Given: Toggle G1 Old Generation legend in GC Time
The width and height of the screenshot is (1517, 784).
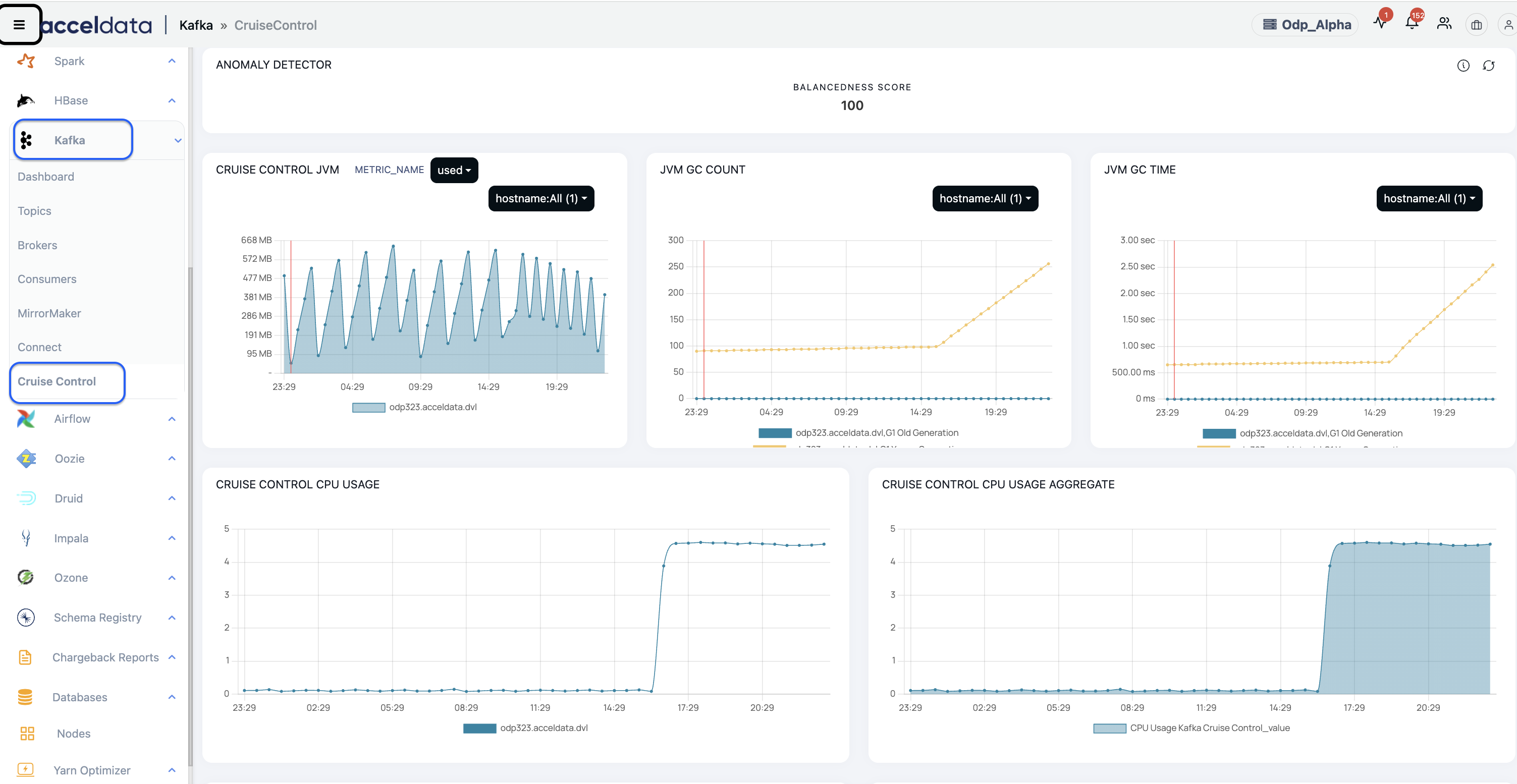Looking at the screenshot, I should pos(1303,433).
